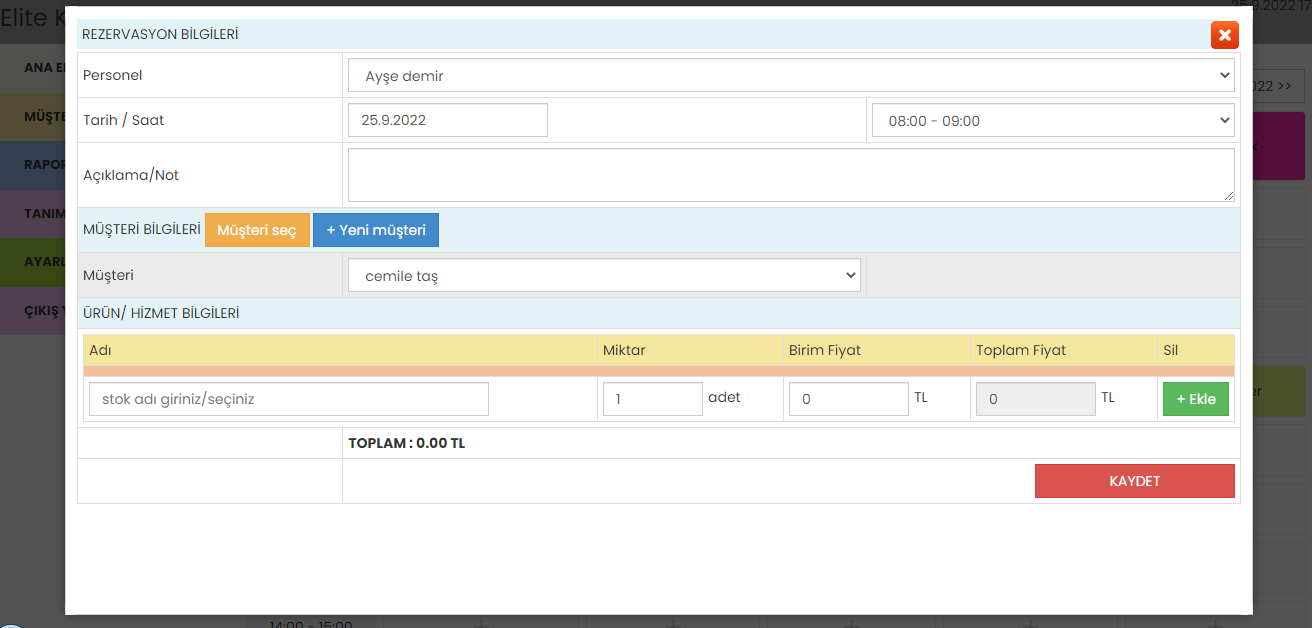
Task: Open the Personel dropdown showing Ayşe demir
Action: point(790,76)
